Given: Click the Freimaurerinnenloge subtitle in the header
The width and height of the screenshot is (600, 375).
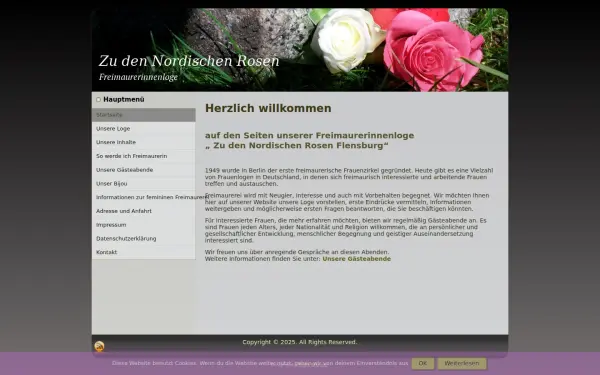Looking at the screenshot, I should click(x=138, y=77).
